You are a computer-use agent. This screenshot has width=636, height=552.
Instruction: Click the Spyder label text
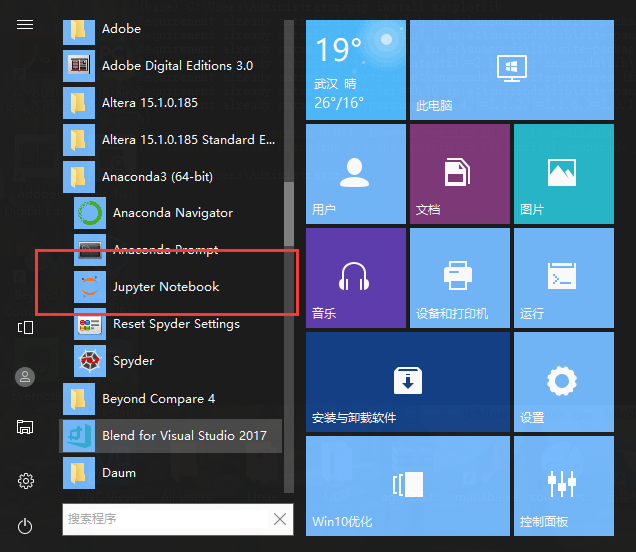(x=133, y=361)
